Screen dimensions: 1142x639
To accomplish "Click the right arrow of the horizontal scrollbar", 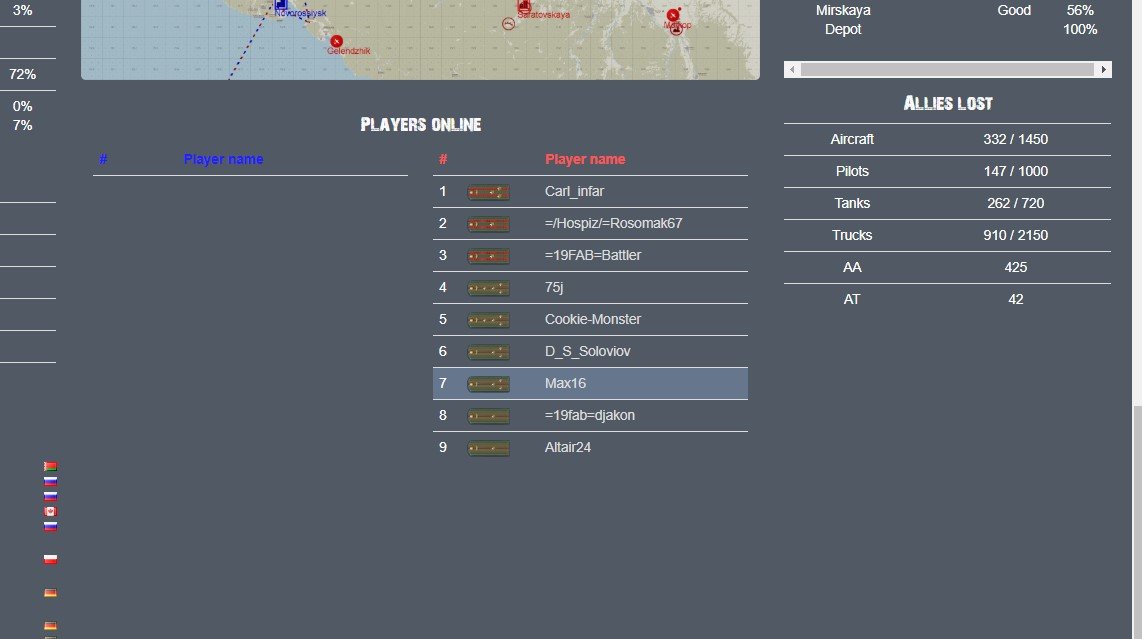I will (x=1103, y=69).
